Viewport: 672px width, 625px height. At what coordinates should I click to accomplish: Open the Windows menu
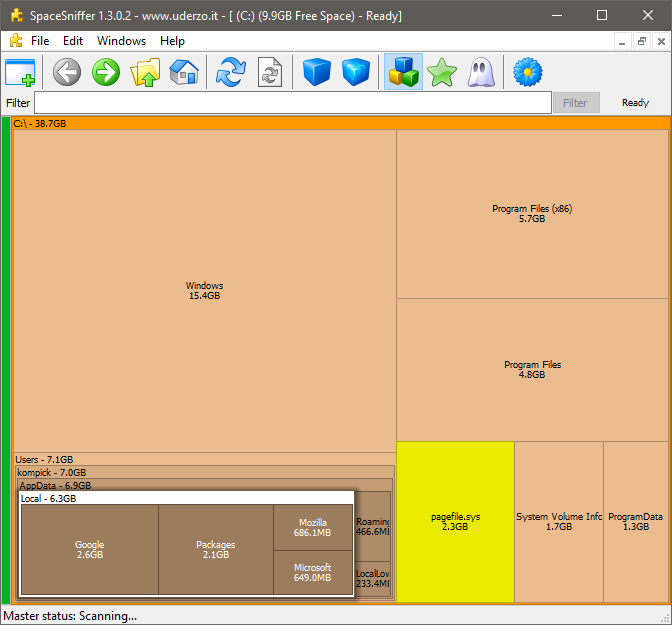pyautogui.click(x=121, y=41)
